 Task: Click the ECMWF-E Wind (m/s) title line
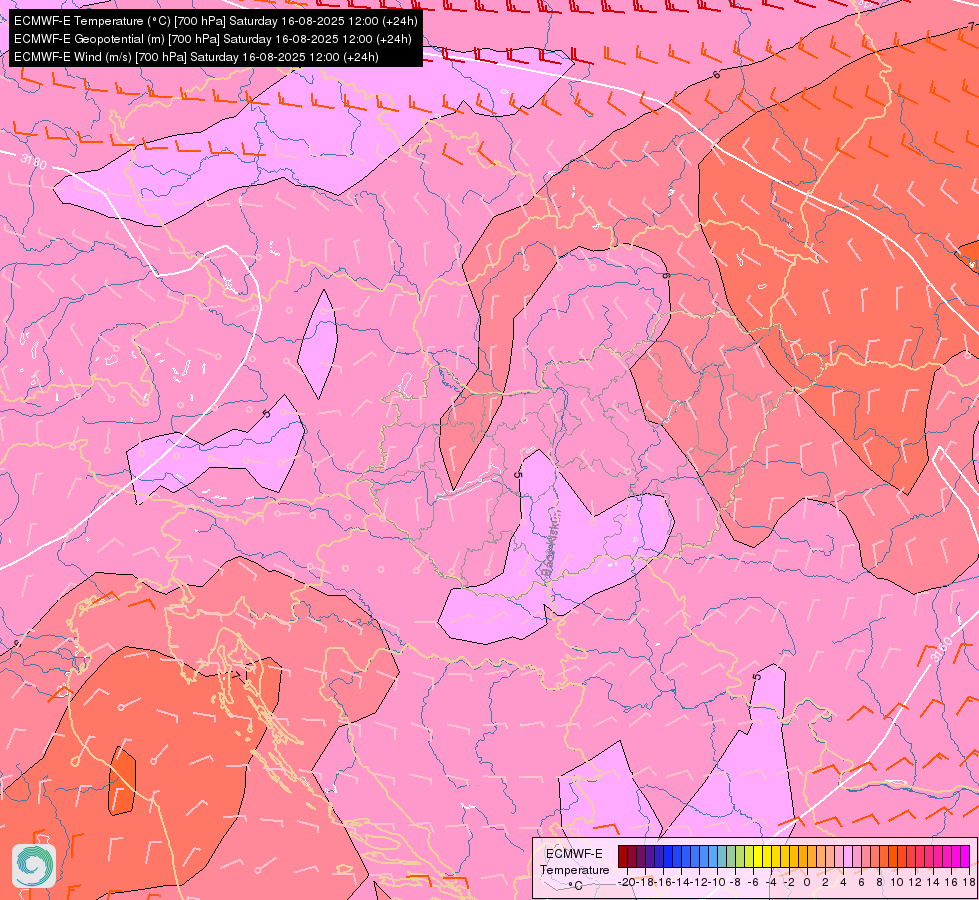[196, 57]
